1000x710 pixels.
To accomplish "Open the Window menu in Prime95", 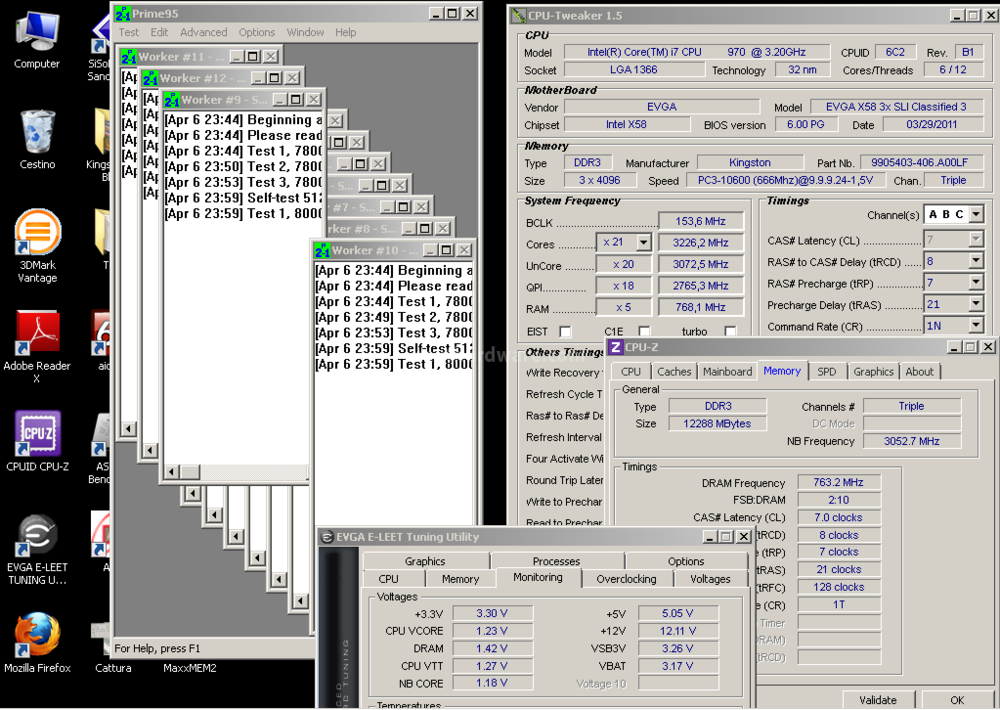I will pyautogui.click(x=305, y=33).
